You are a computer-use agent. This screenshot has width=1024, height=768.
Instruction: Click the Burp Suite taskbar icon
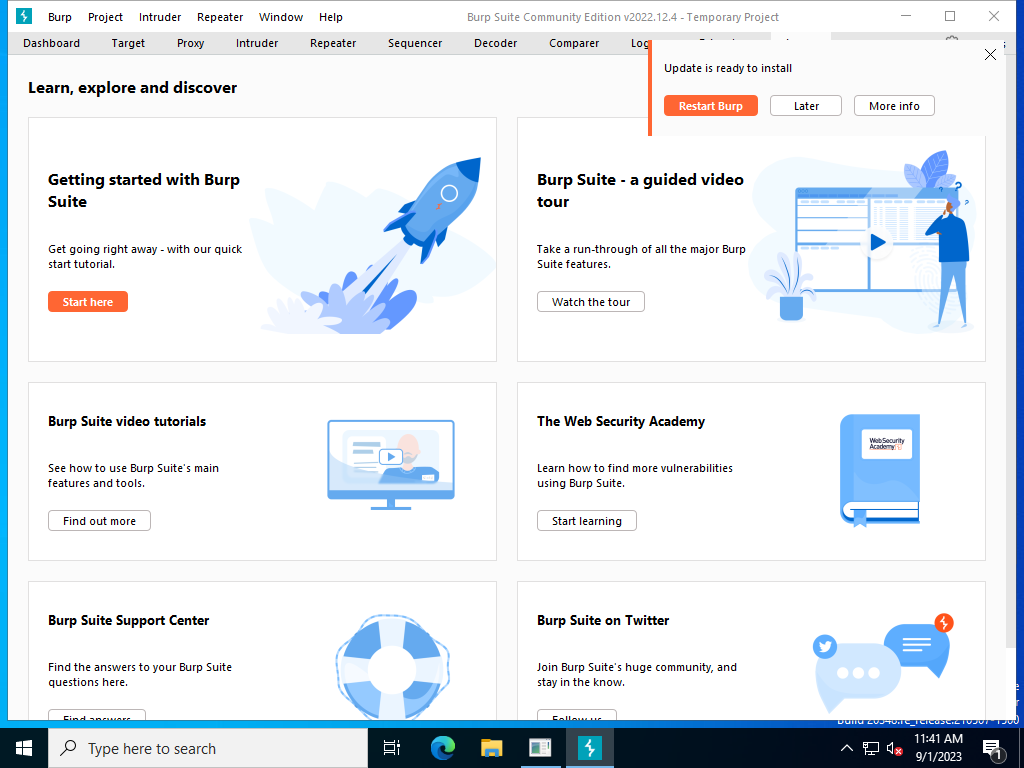pyautogui.click(x=590, y=748)
